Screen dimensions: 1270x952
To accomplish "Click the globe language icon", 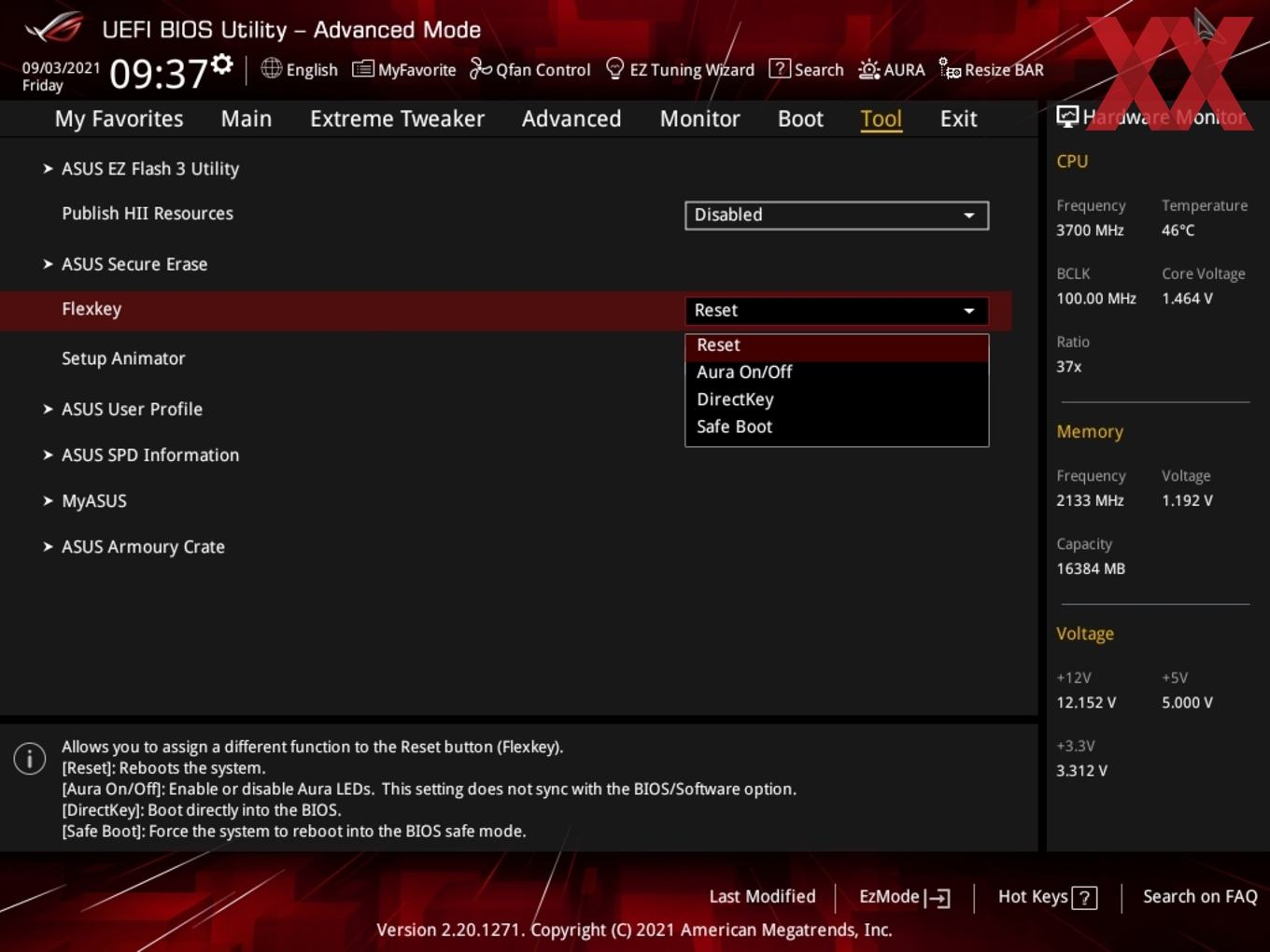I will click(x=271, y=68).
